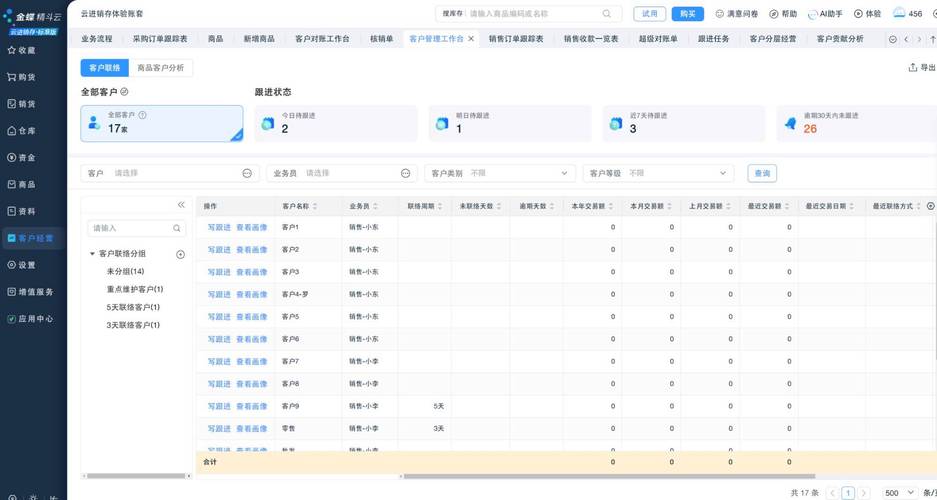Click the search magnifier in the top search box

[607, 14]
